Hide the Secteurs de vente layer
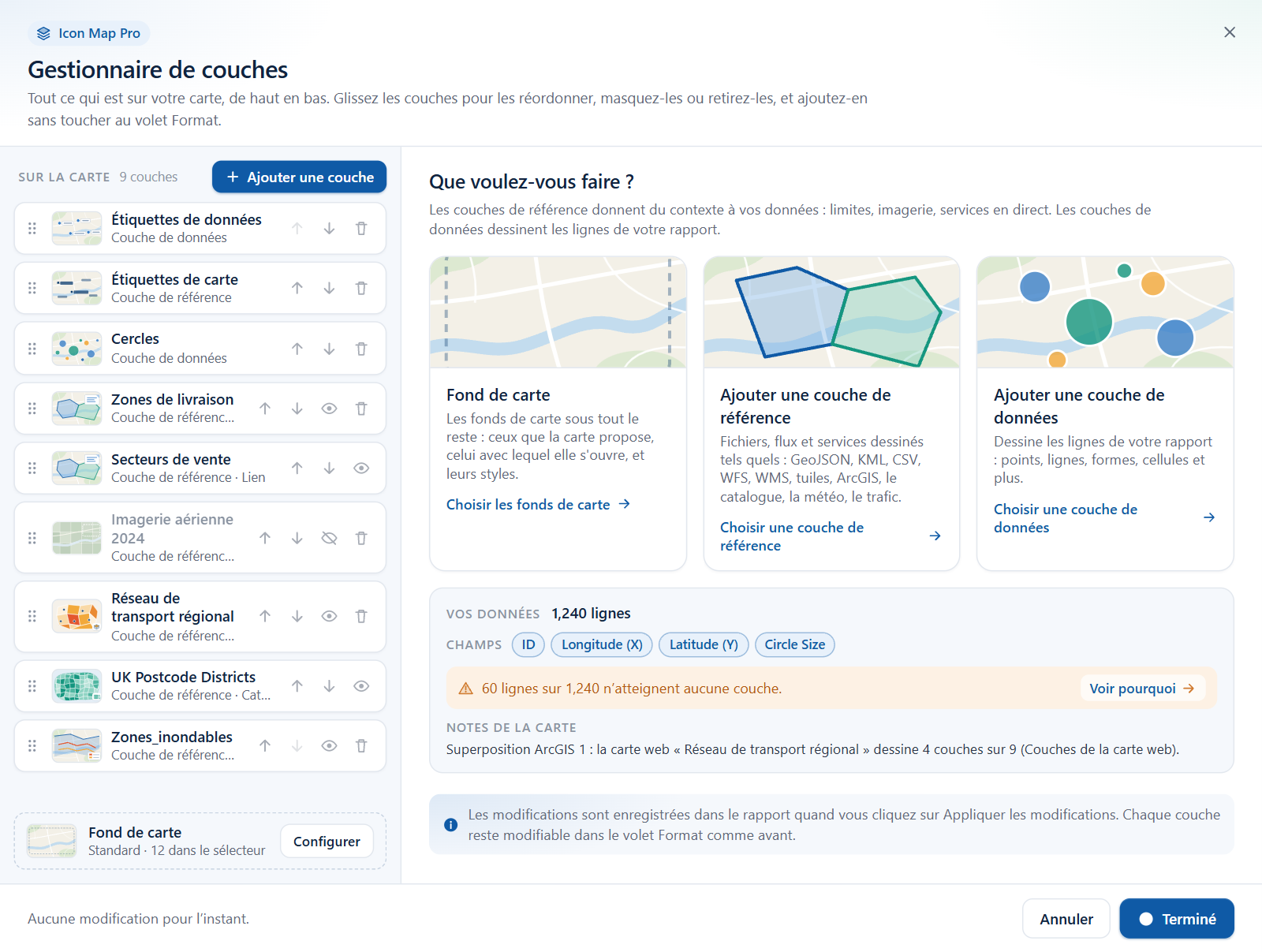1262x952 pixels. click(x=361, y=469)
